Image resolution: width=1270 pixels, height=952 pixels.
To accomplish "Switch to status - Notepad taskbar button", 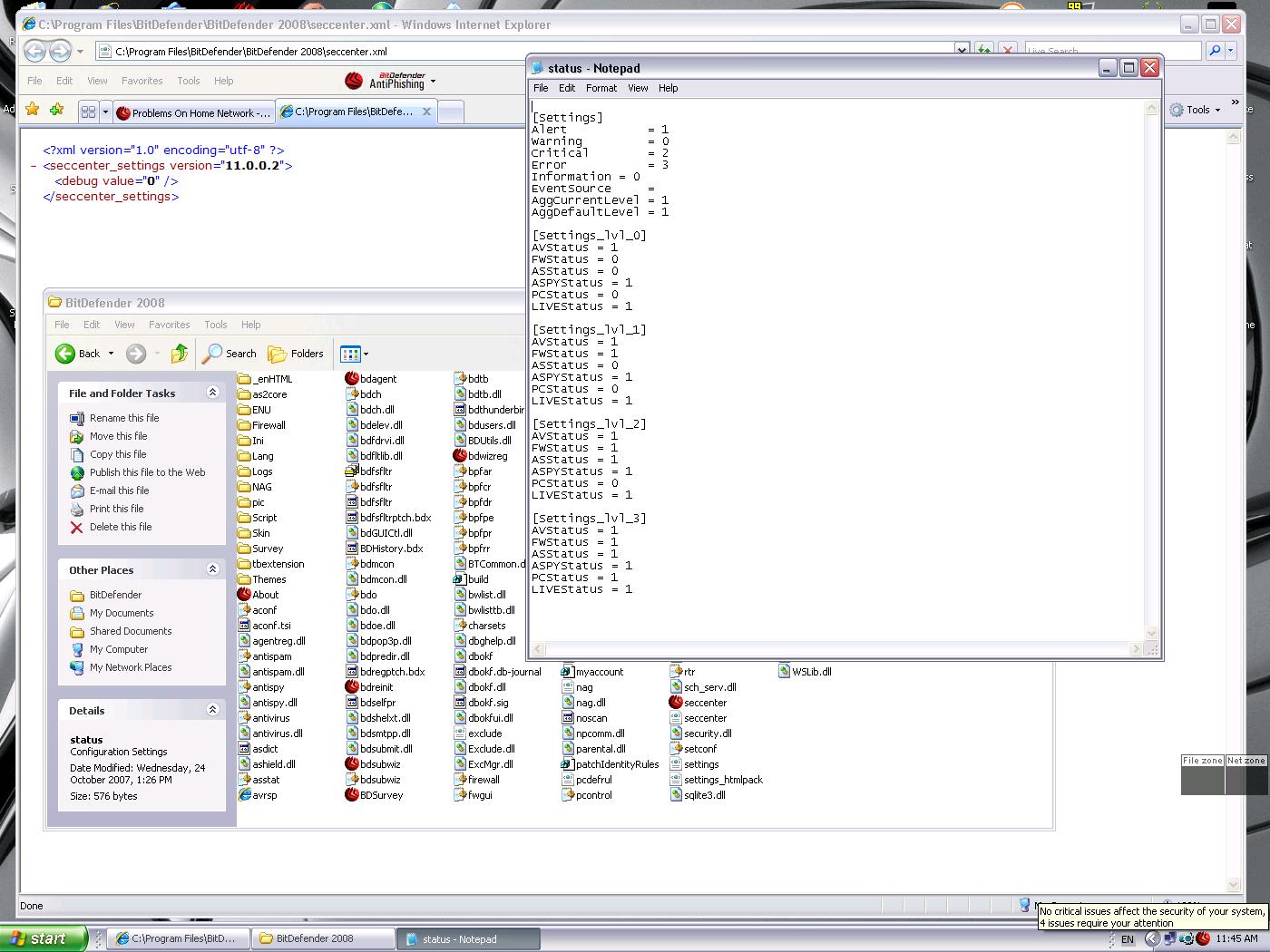I will pos(468,938).
